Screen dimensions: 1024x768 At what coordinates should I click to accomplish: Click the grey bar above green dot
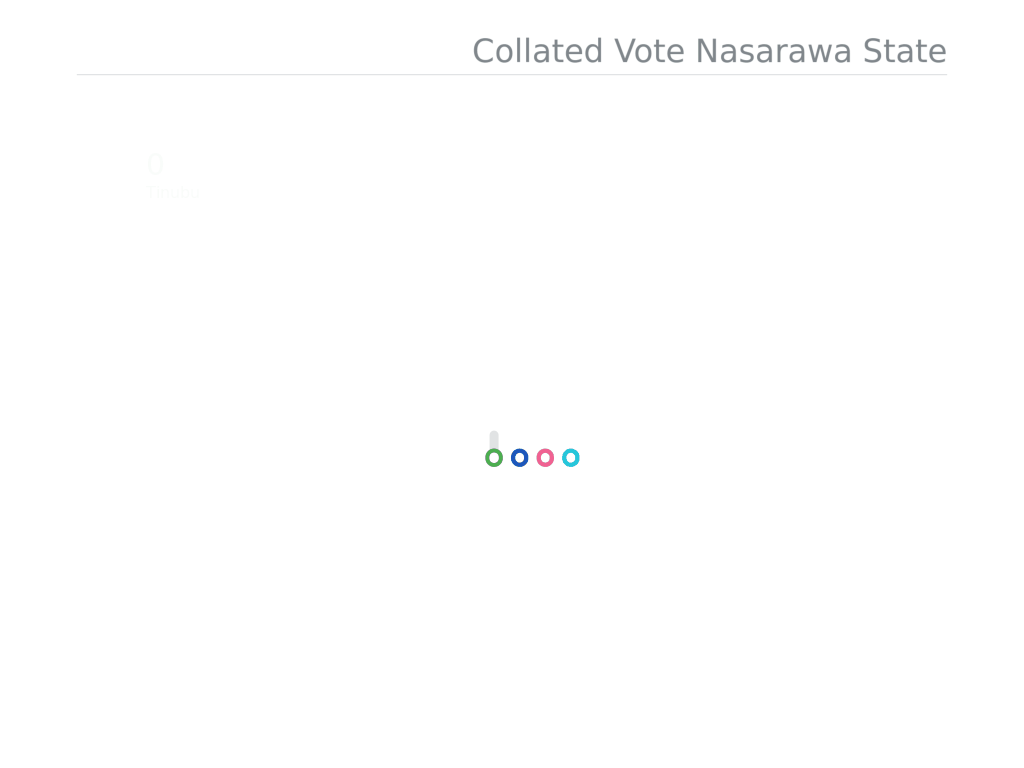[x=494, y=439]
